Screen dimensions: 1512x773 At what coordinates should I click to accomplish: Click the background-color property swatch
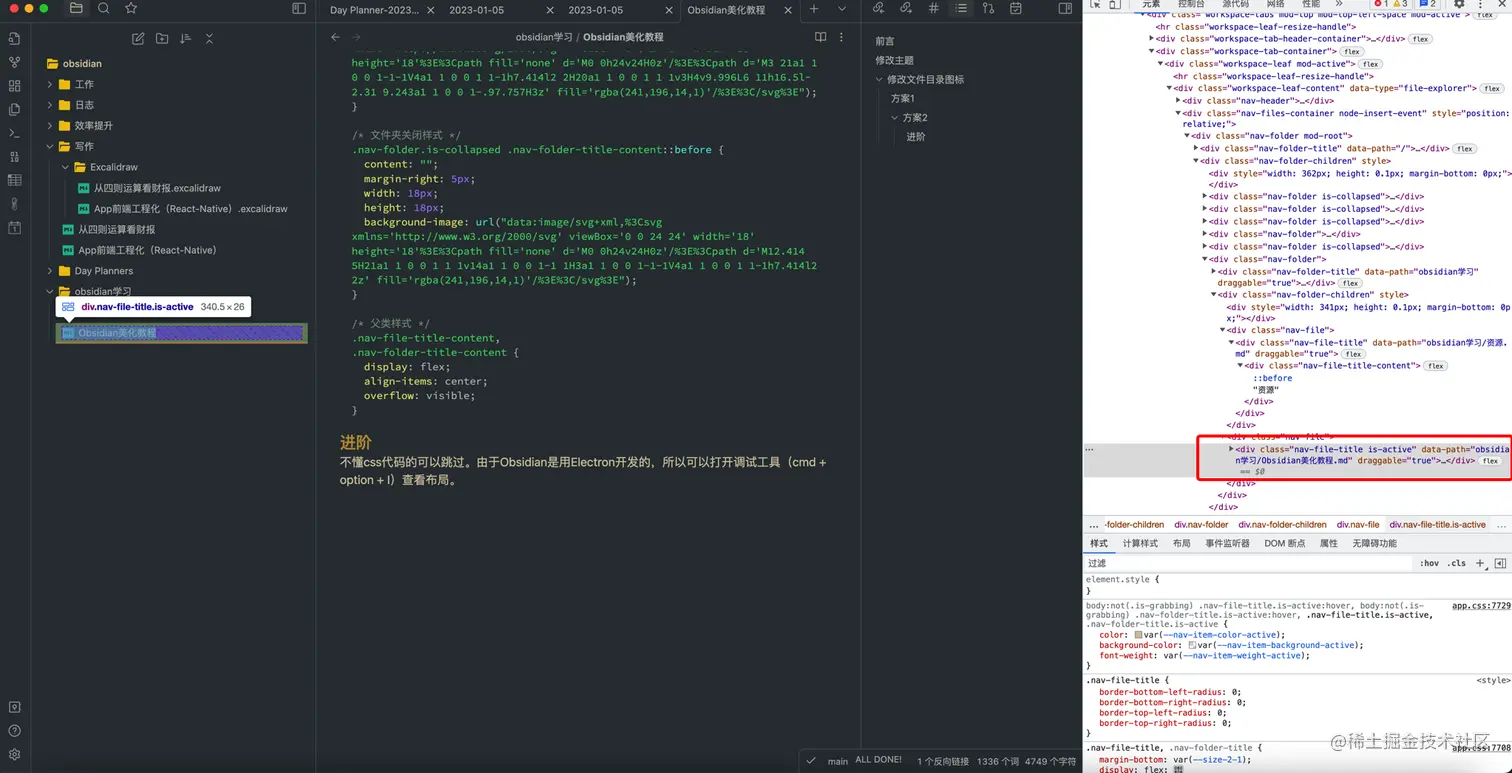click(1192, 646)
